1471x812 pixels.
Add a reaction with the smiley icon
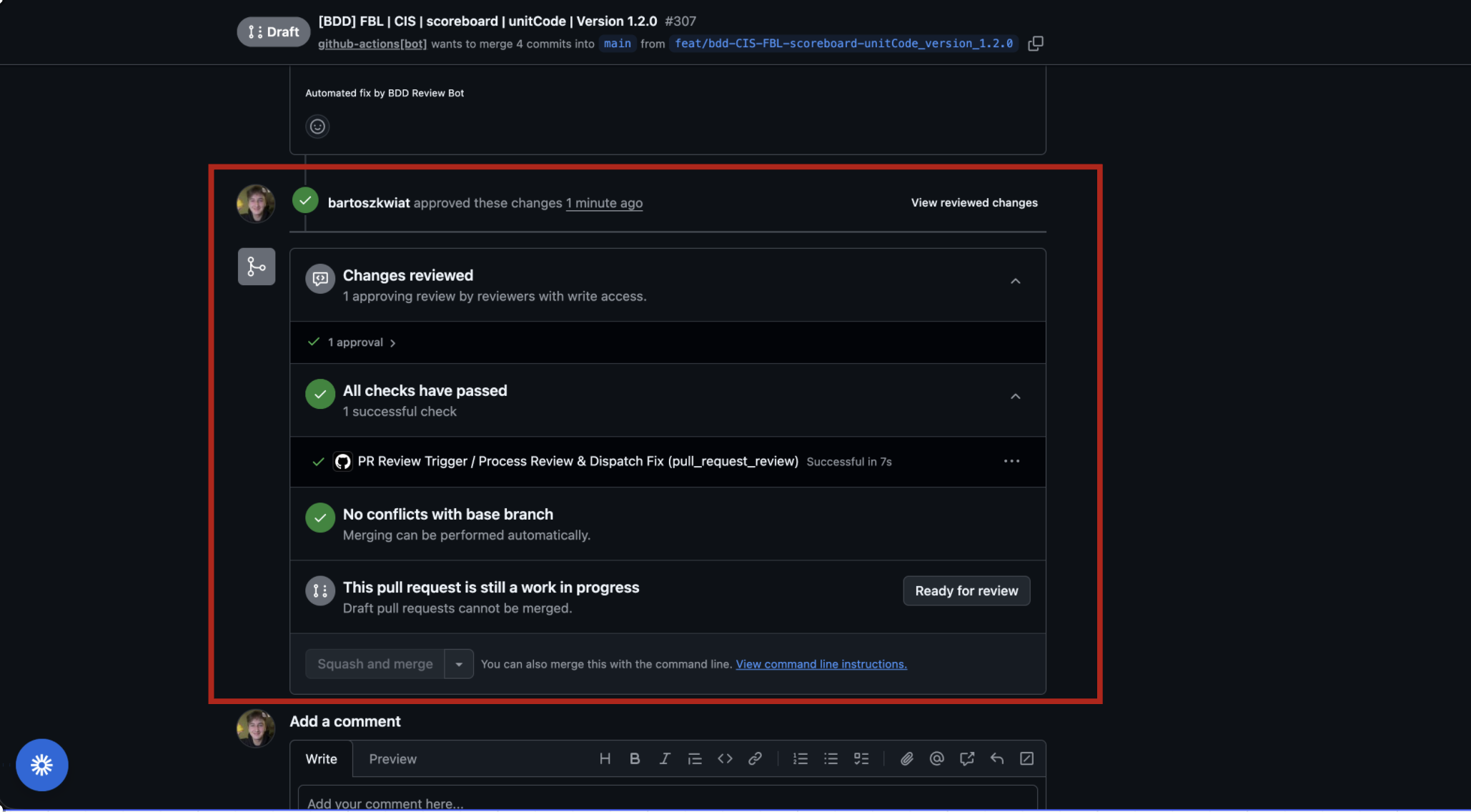317,127
